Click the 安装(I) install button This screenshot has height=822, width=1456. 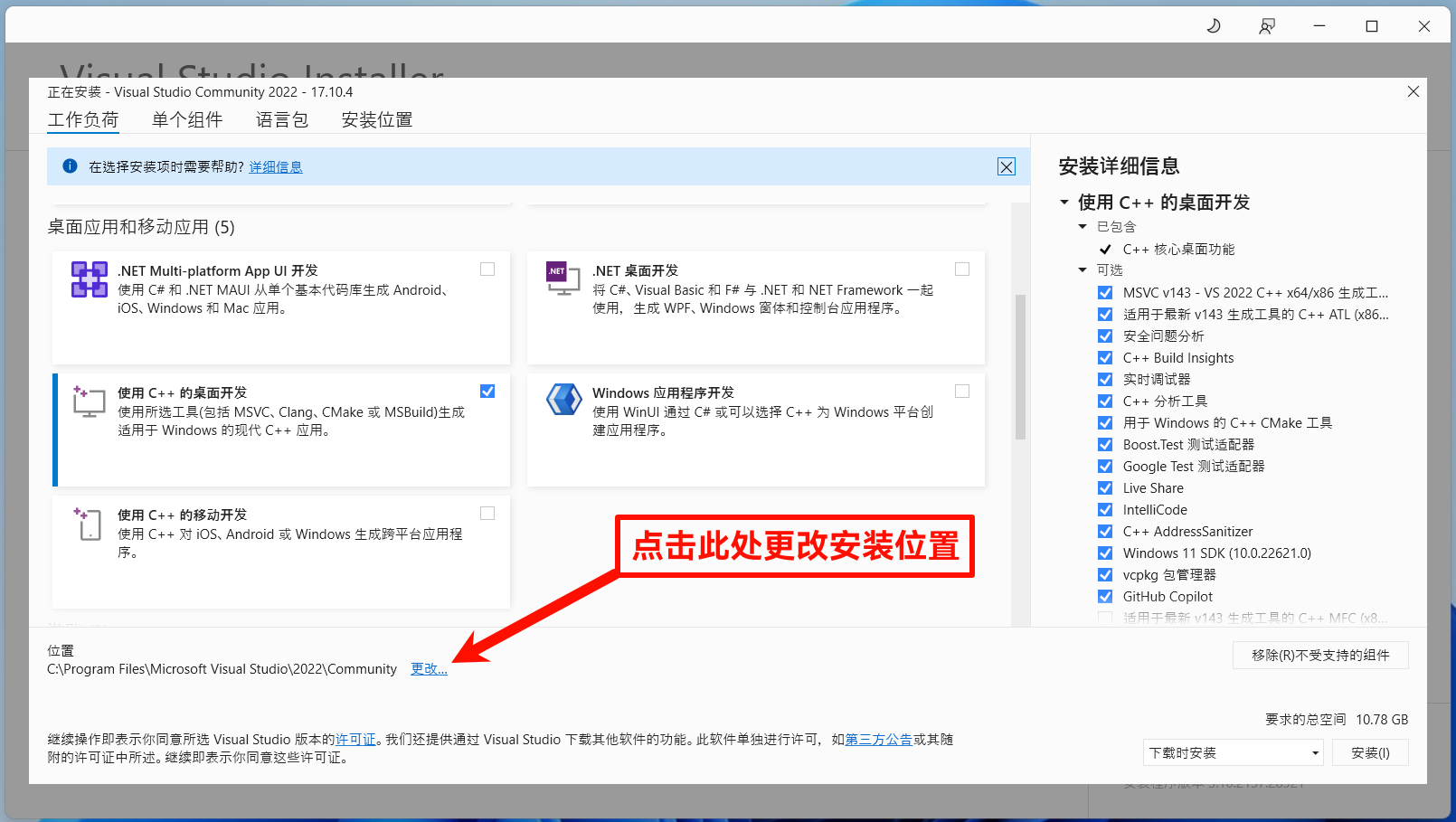tap(1370, 752)
